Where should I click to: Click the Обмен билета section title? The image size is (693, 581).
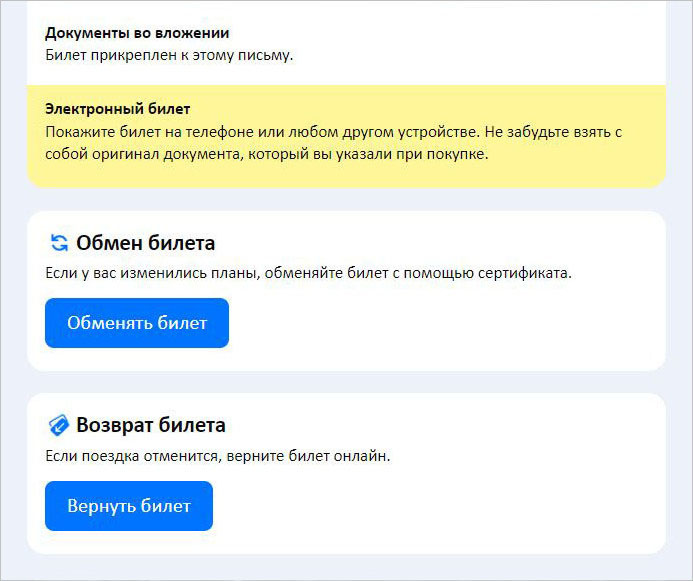145,243
